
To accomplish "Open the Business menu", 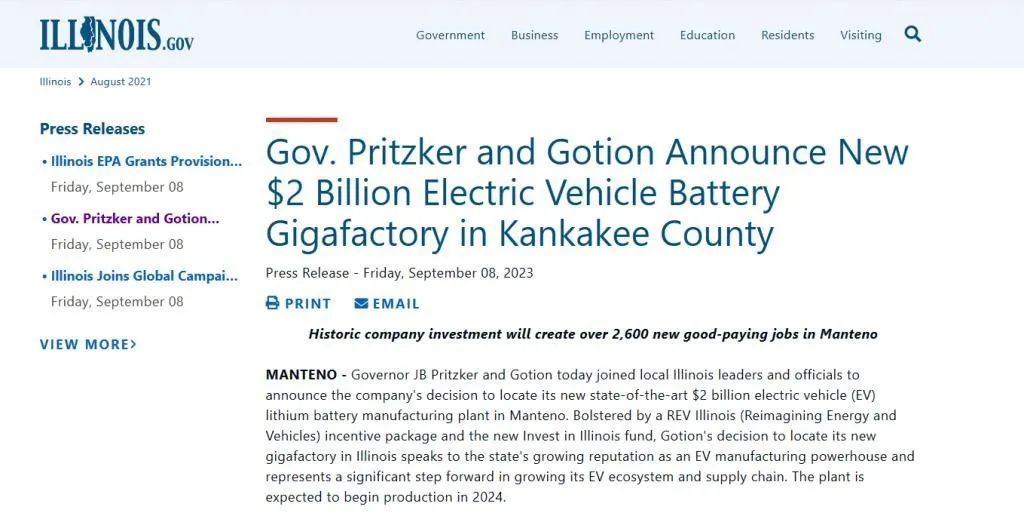I will pyautogui.click(x=534, y=35).
